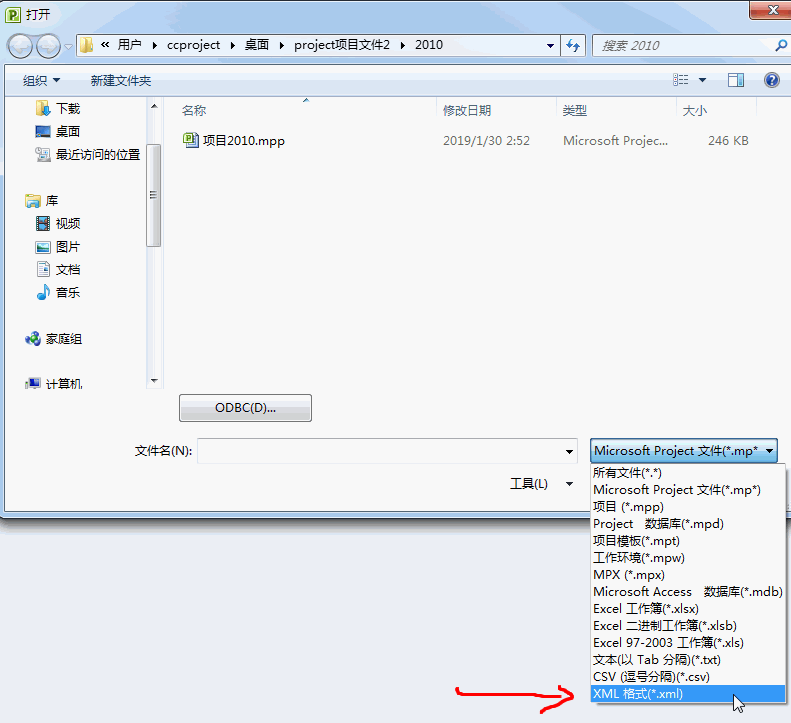The image size is (791, 723).
Task: Choose Microsoft Project 文件(*.mp*) list option
Action: pyautogui.click(x=688, y=490)
